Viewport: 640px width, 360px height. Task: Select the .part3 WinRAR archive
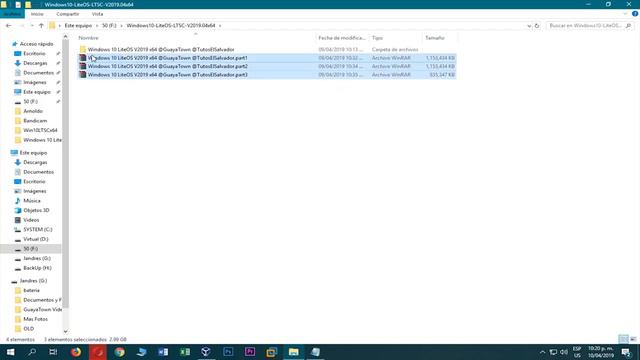click(x=267, y=75)
